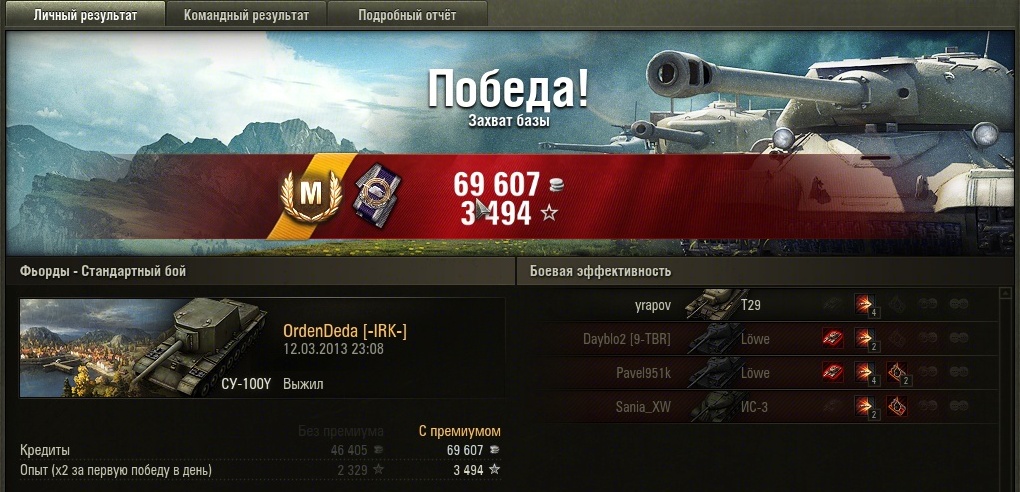This screenshot has height=492, width=1020.
Task: Open the Подробный отчёт tab
Action: click(x=407, y=14)
